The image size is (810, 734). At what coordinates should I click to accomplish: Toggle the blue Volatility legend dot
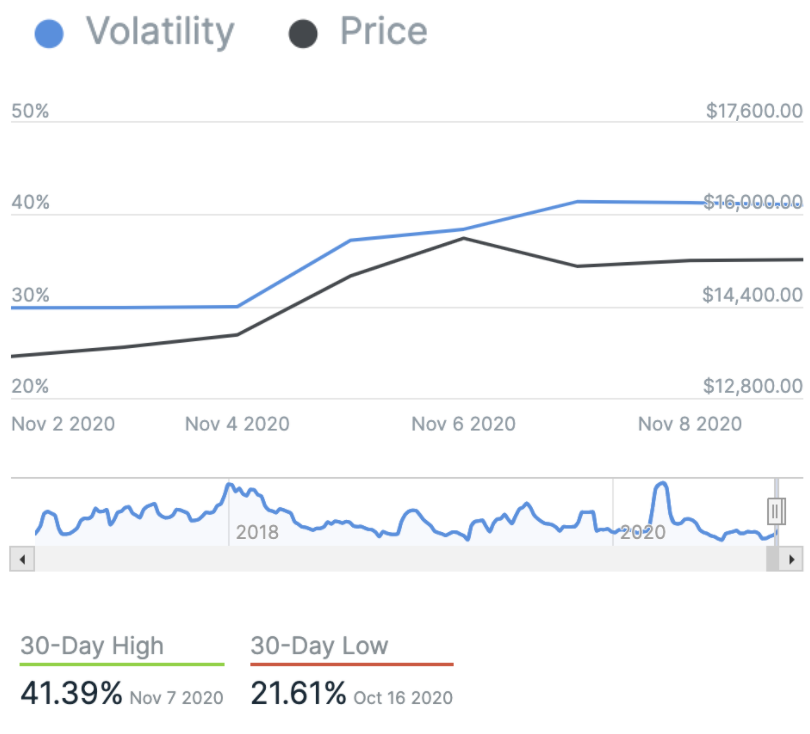49,34
